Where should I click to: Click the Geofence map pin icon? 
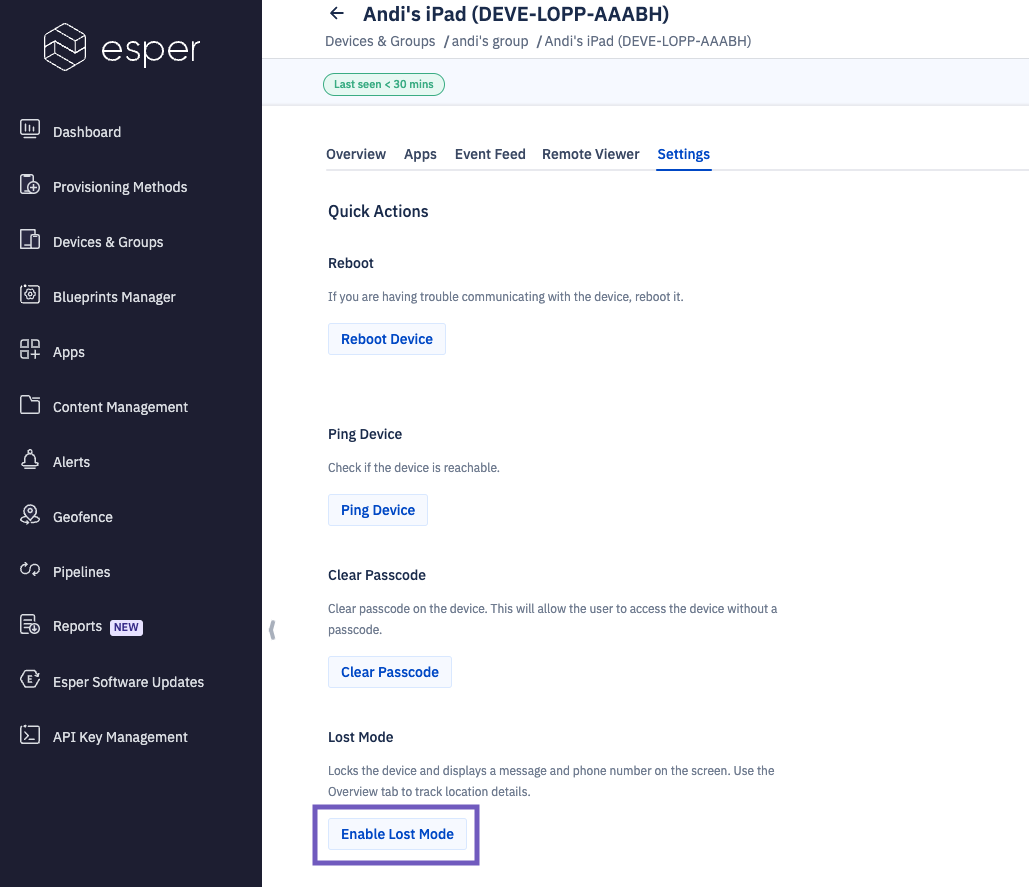pos(30,514)
